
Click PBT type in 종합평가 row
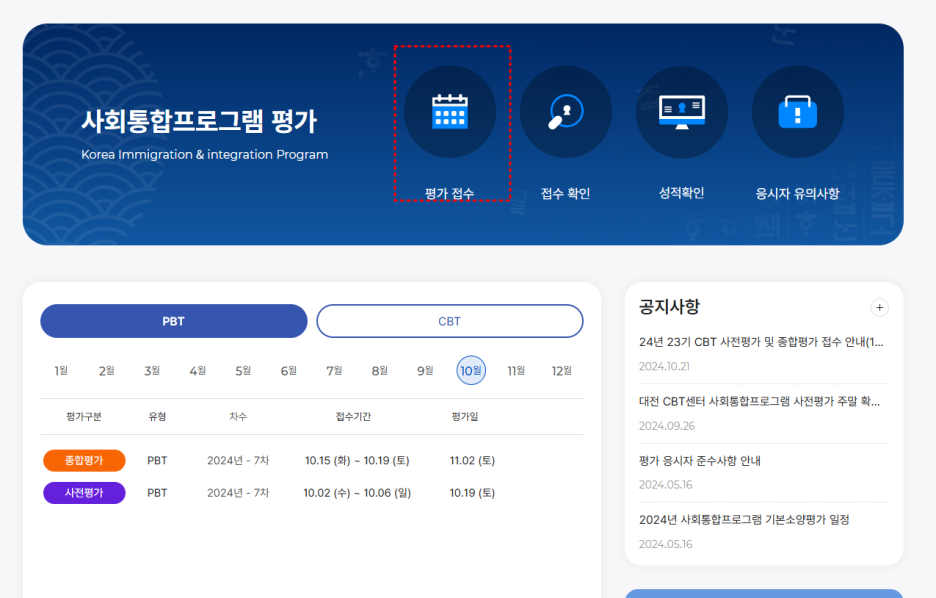coord(157,461)
